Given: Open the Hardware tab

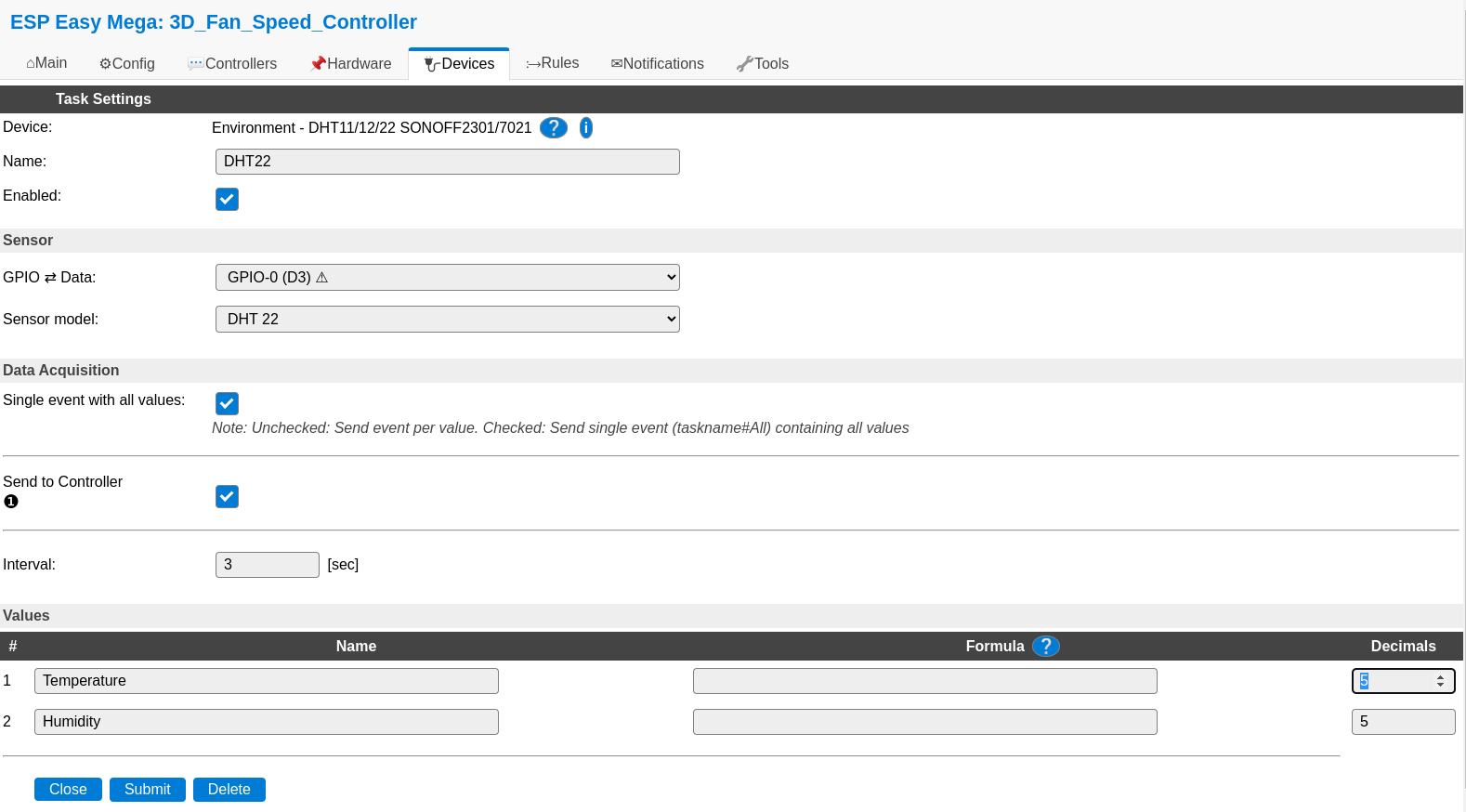Looking at the screenshot, I should tap(351, 63).
